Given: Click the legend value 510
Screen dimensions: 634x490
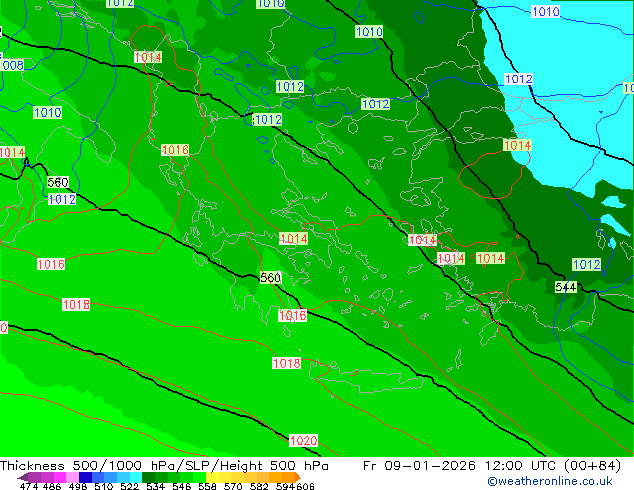Looking at the screenshot, I should click(104, 486).
